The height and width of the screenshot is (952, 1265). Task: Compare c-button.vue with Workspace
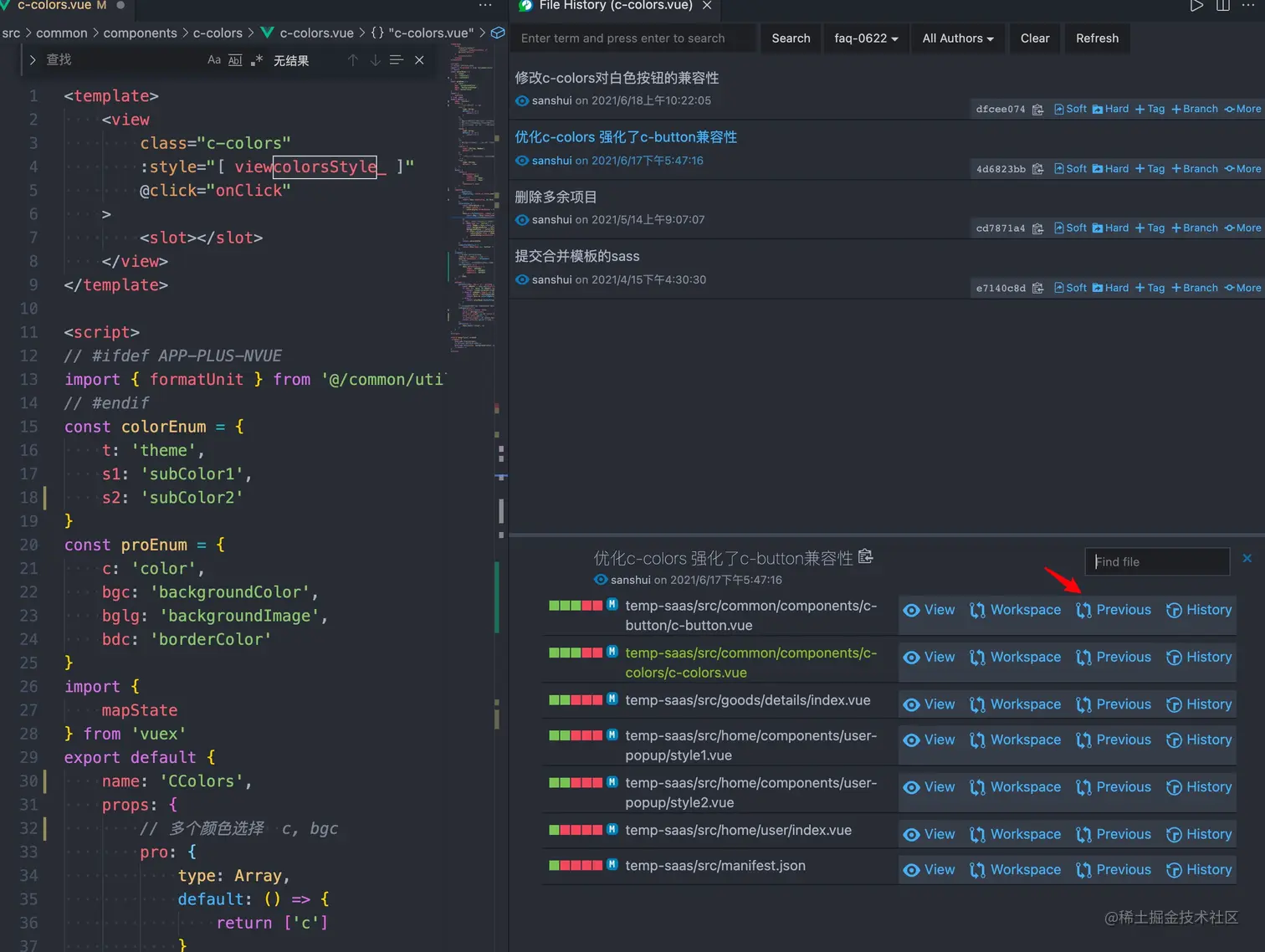pos(1015,610)
